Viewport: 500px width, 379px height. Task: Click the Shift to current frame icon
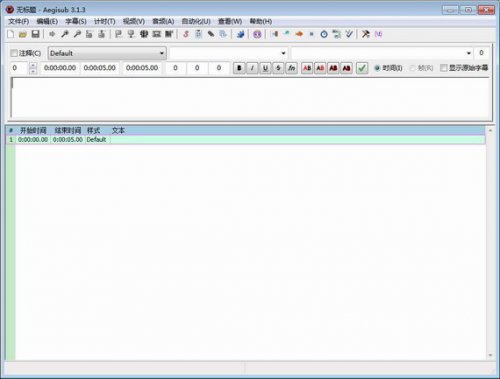pos(169,34)
